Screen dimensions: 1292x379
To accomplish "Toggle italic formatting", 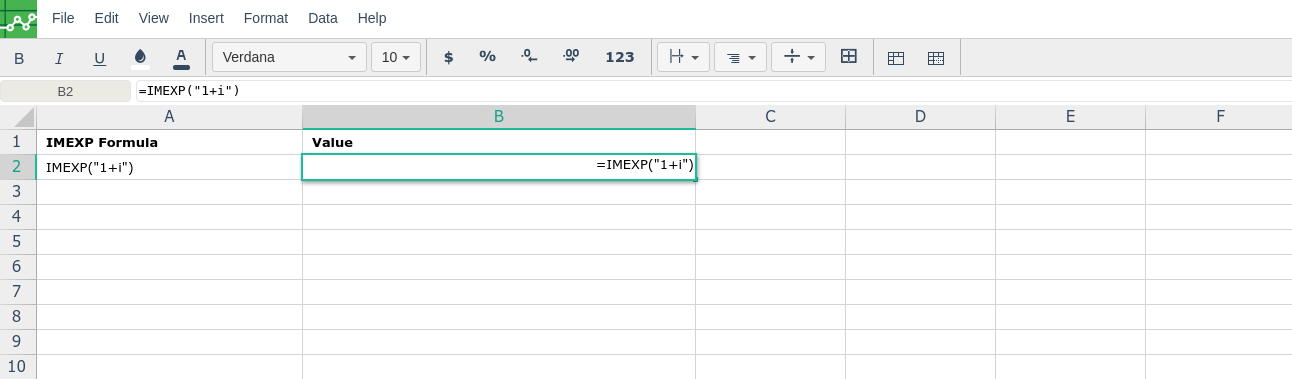I will (59, 58).
